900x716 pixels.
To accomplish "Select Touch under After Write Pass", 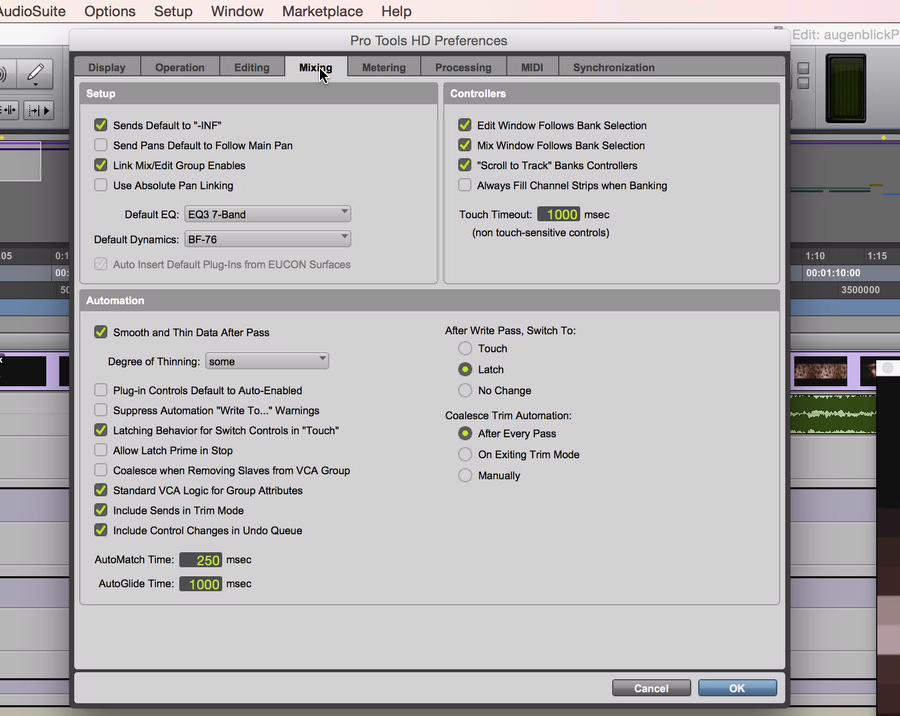I will pos(465,349).
